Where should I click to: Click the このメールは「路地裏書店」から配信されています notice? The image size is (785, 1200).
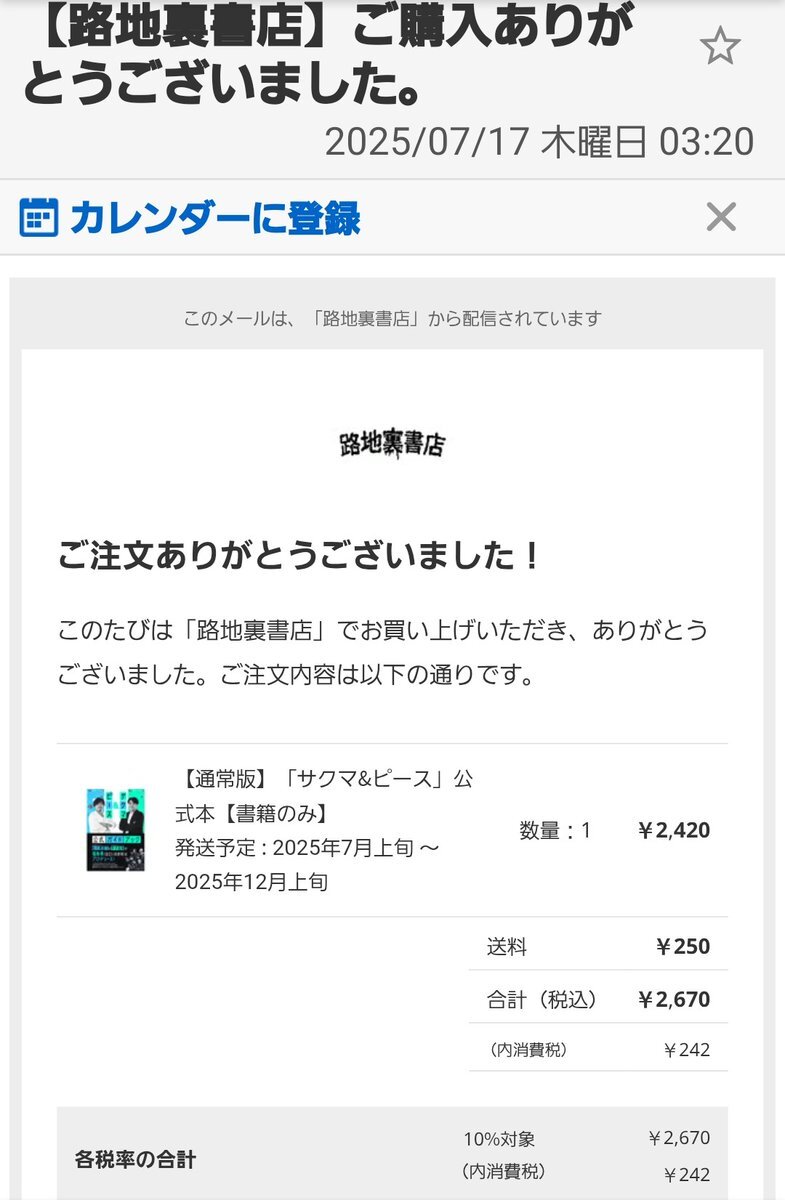click(x=392, y=319)
